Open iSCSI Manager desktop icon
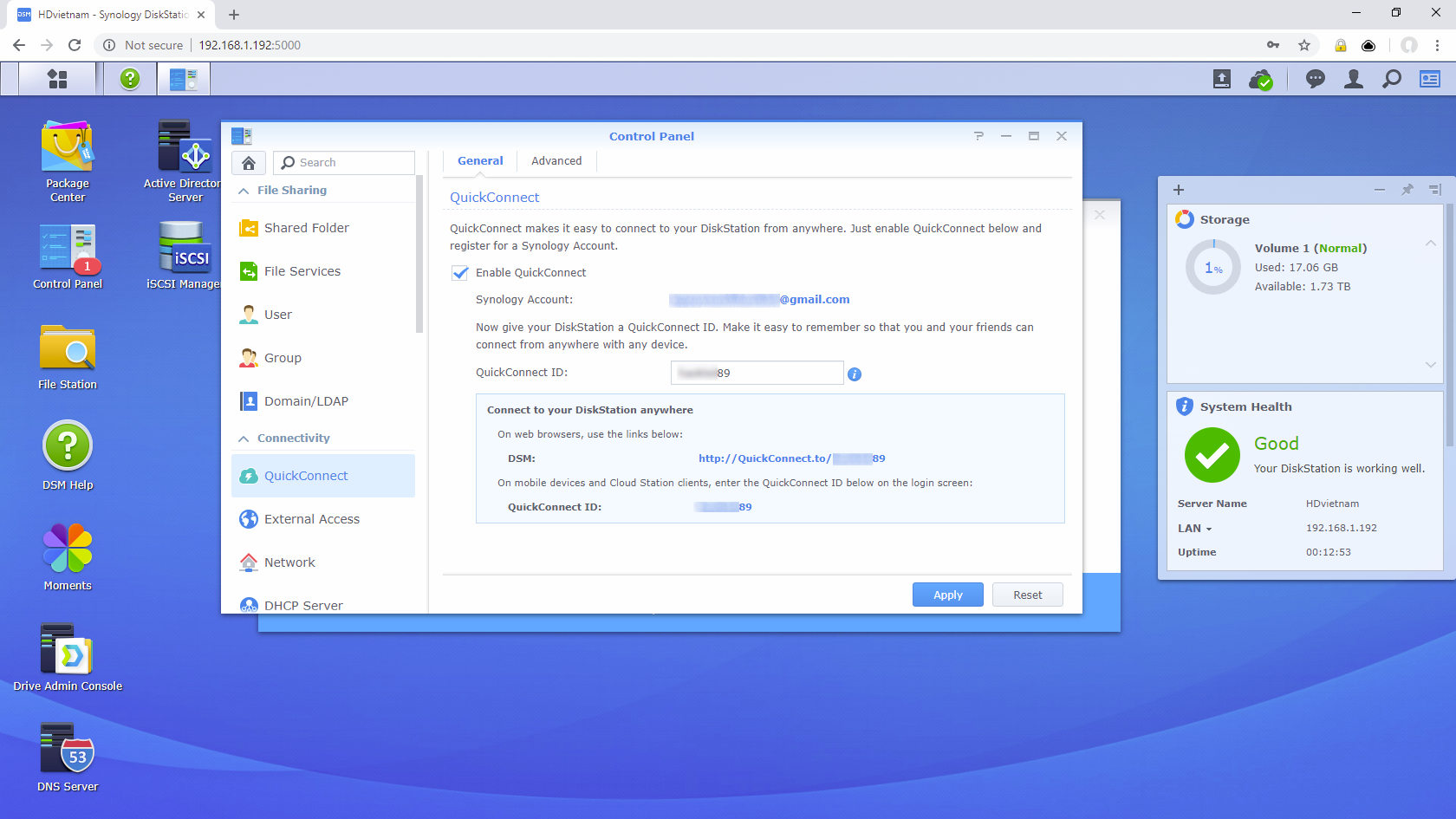1456x819 pixels. [x=185, y=257]
